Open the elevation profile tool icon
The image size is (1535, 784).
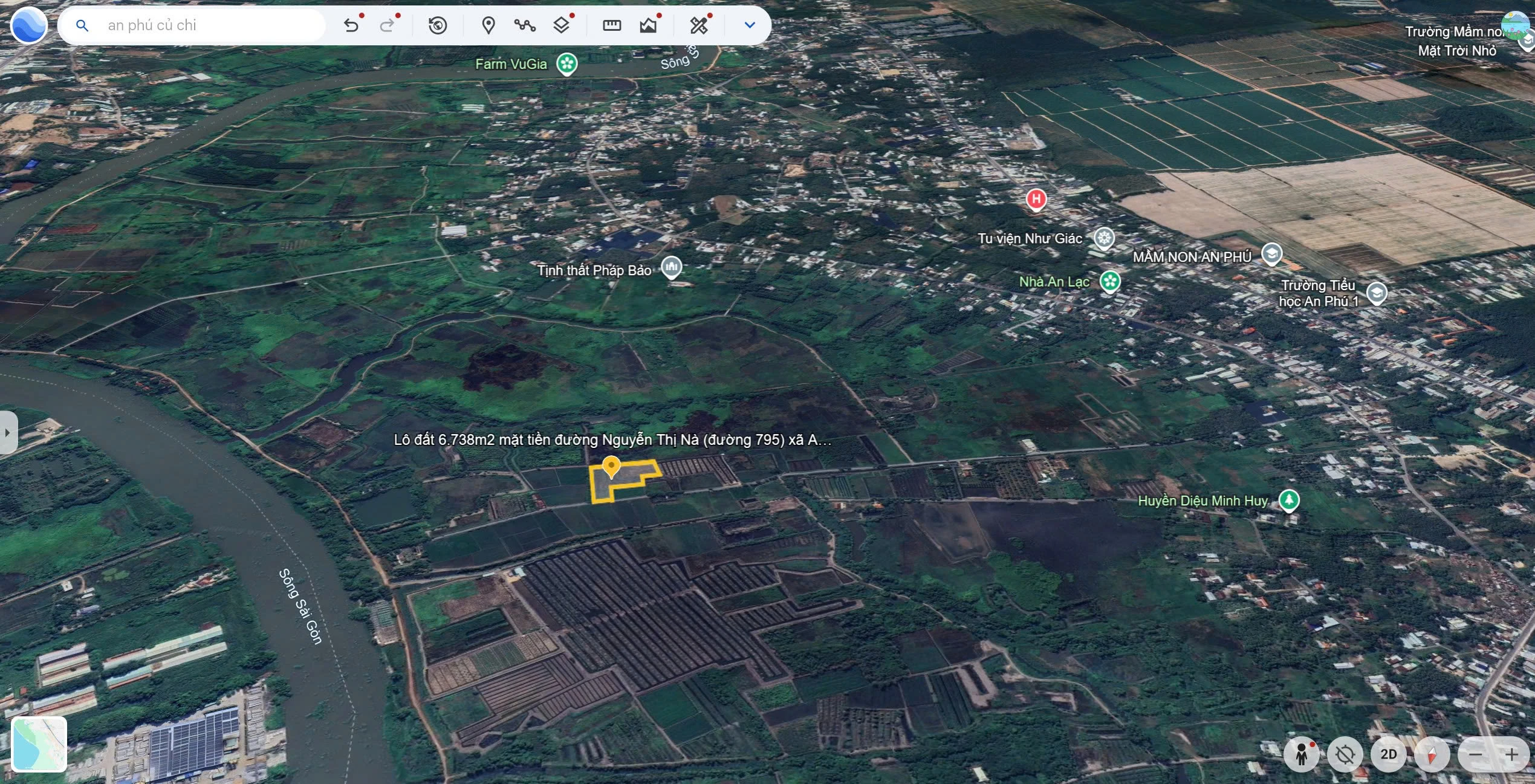648,25
